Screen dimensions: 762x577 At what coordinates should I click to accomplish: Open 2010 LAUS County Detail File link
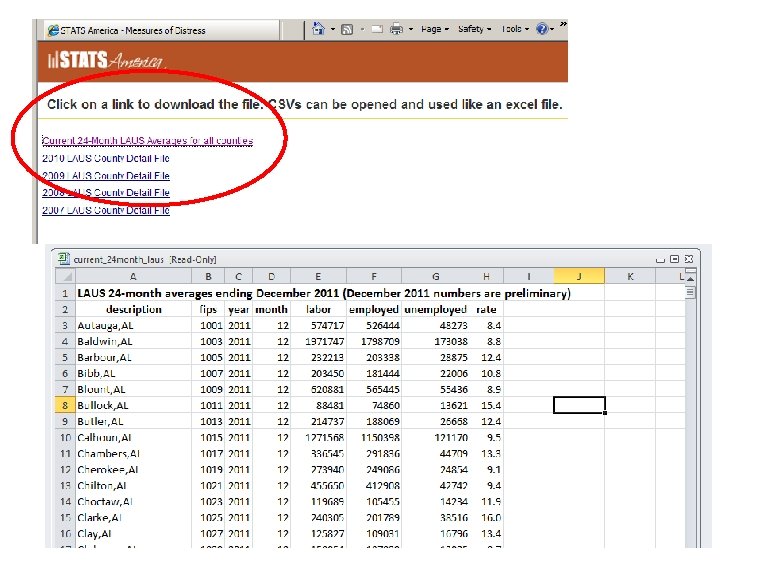(x=106, y=158)
